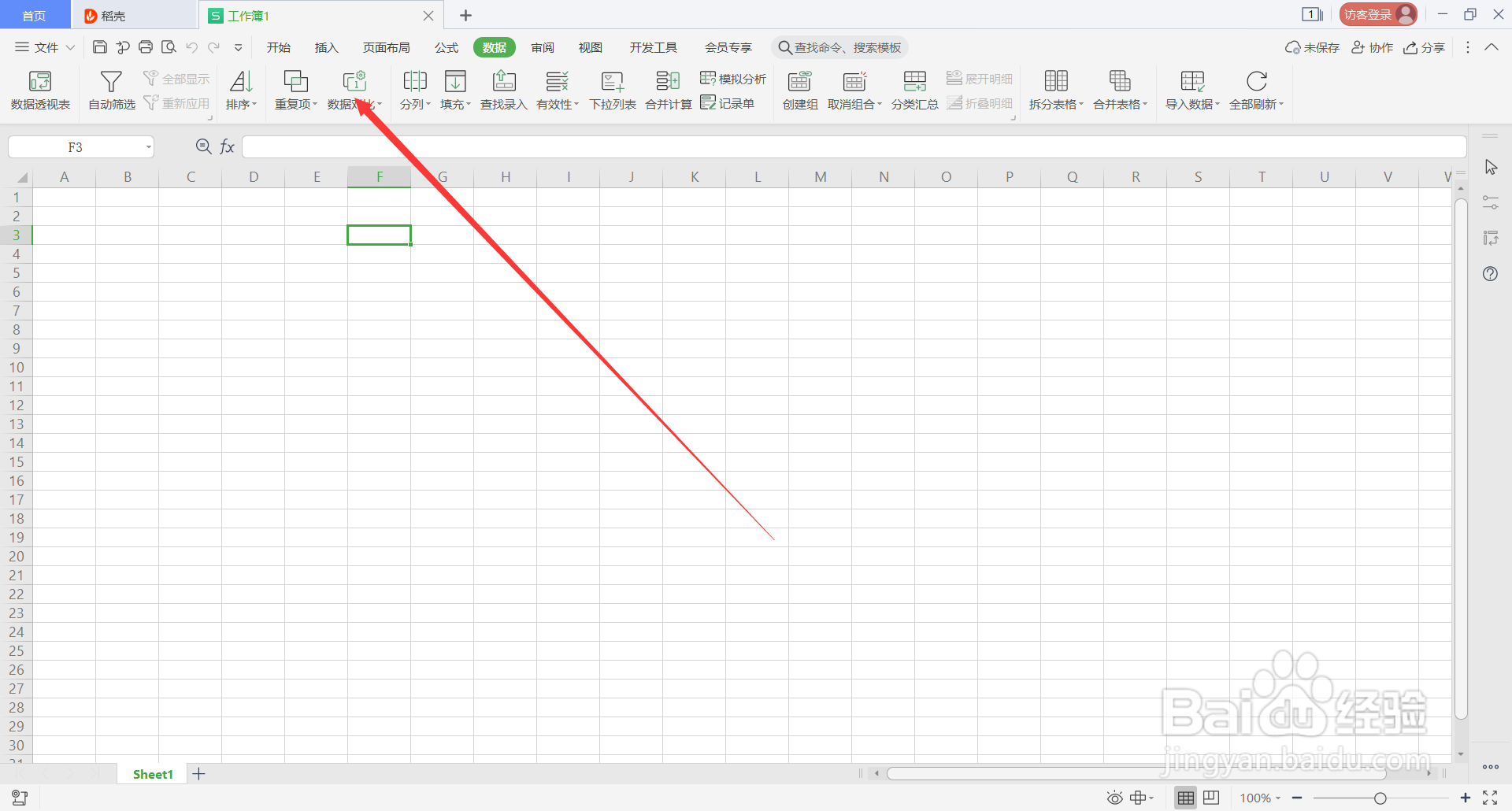The width and height of the screenshot is (1512, 811).
Task: Switch to the 视图 ribbon tab
Action: click(591, 47)
